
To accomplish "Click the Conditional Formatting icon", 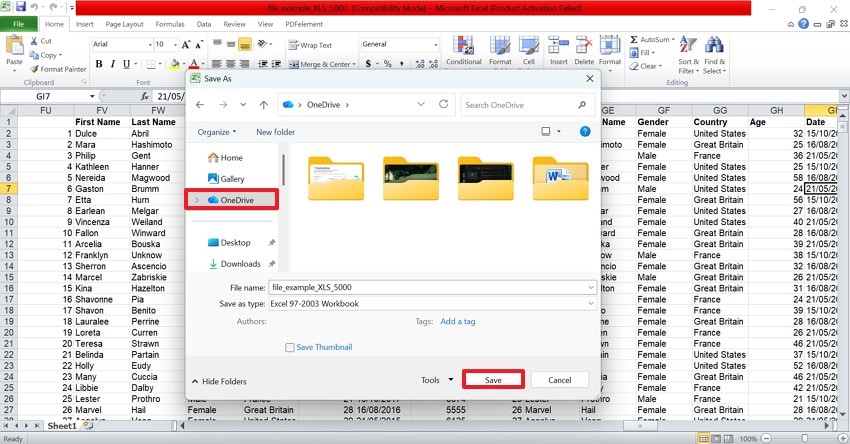I will (463, 46).
